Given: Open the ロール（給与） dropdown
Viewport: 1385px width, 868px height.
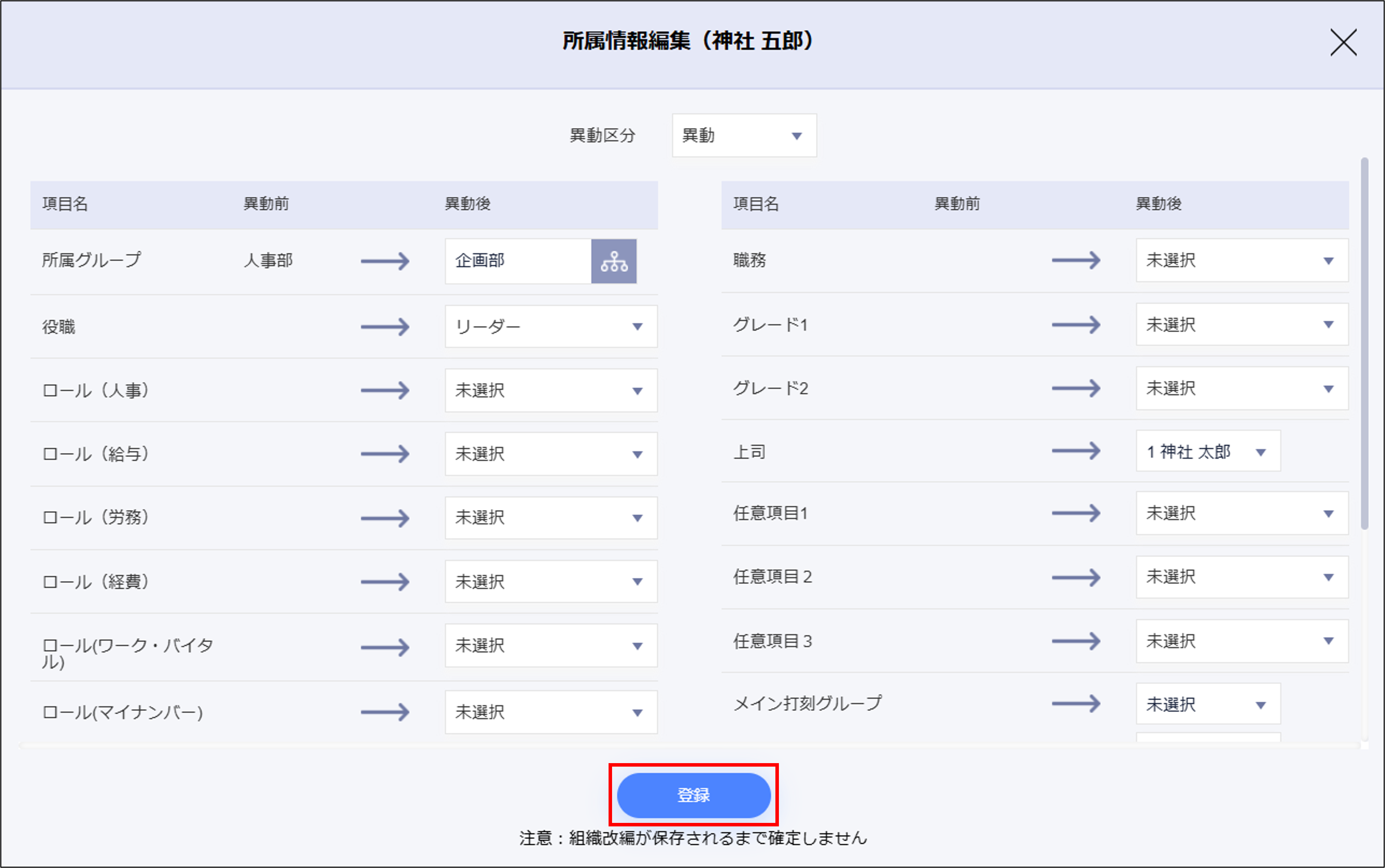Looking at the screenshot, I should point(551,454).
